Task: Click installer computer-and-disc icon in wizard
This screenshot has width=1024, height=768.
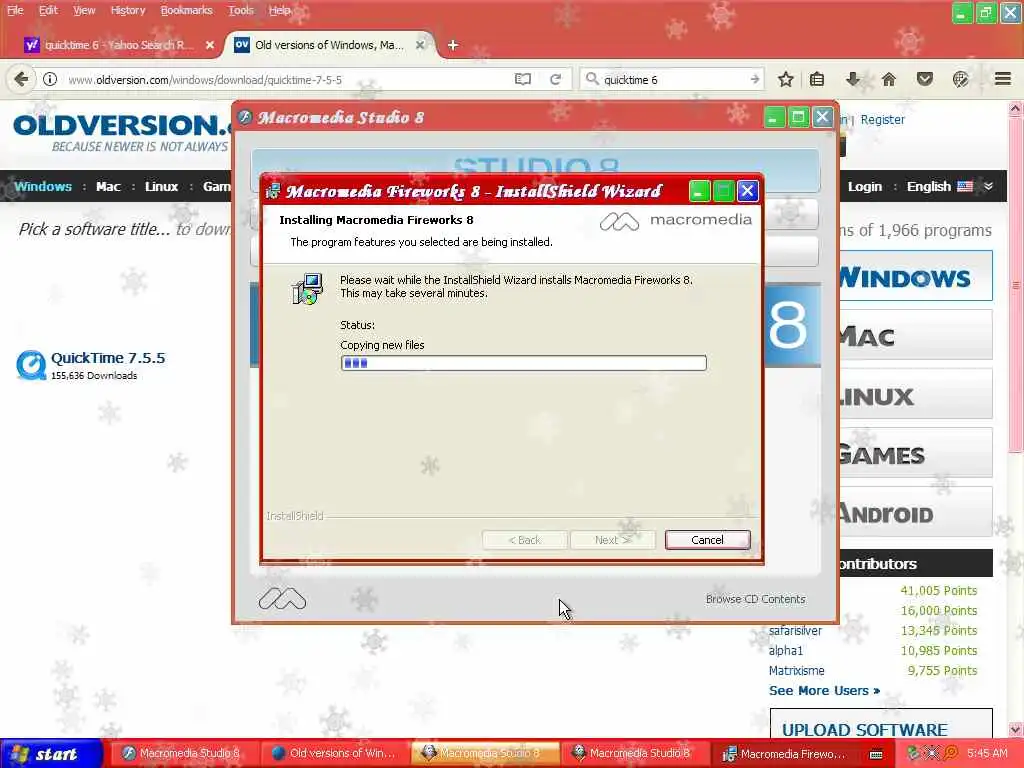Action: click(x=307, y=289)
